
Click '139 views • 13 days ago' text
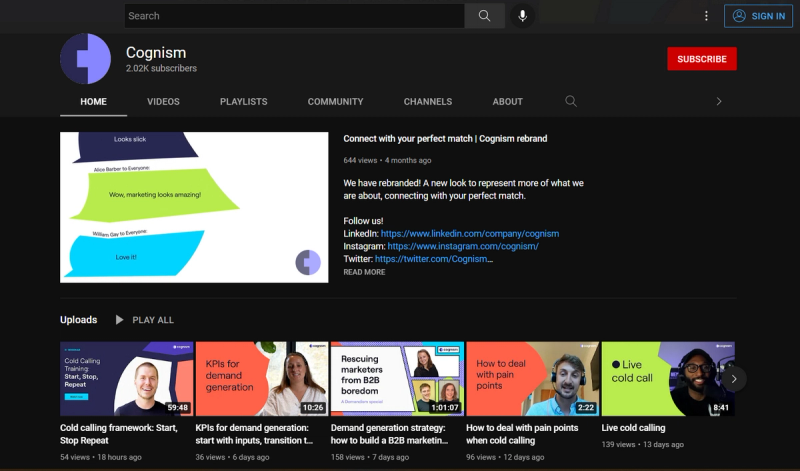pos(642,444)
